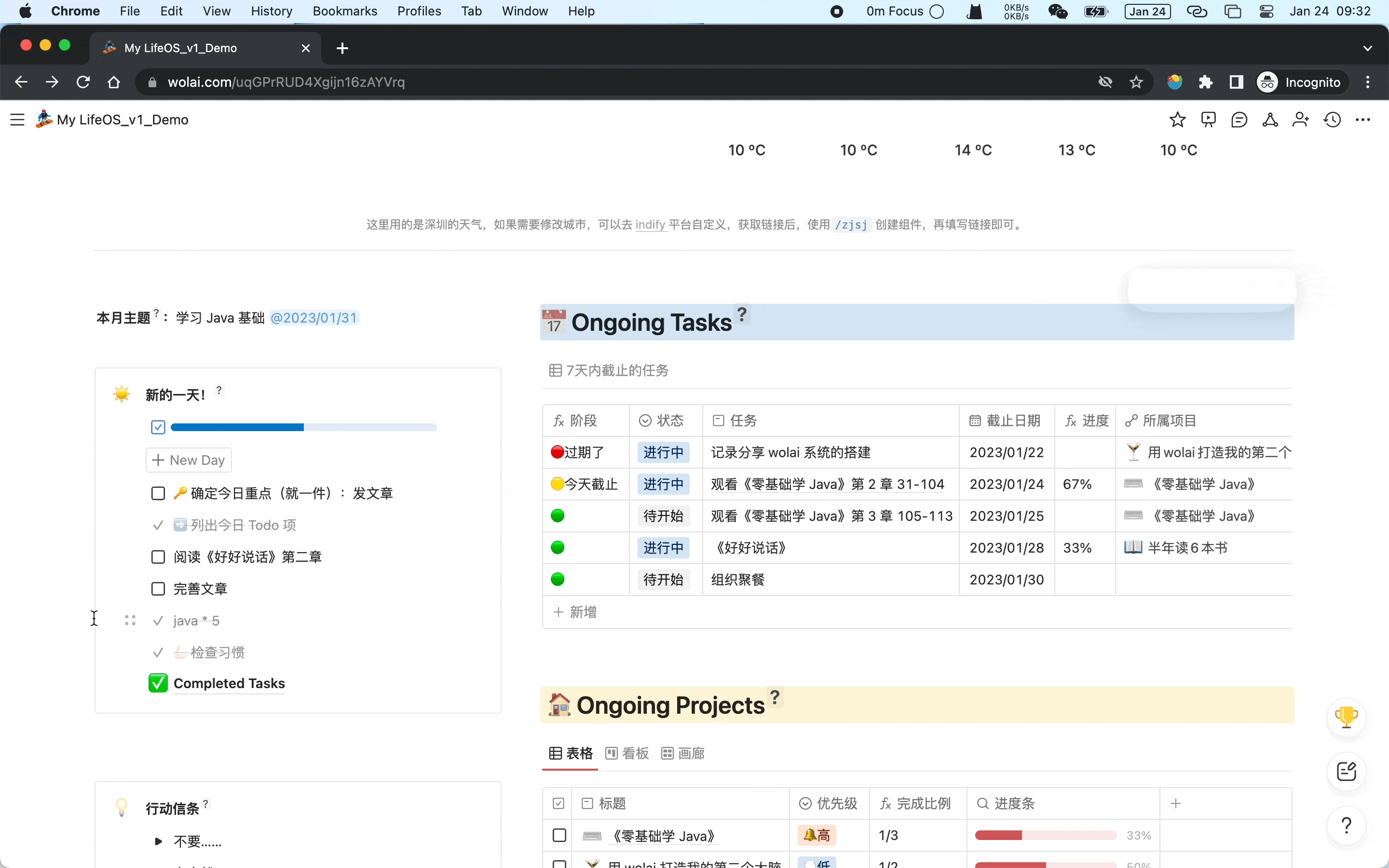Screen dimensions: 1389x868
Task: Check the 完善文章 todo checkbox
Action: pos(158,589)
